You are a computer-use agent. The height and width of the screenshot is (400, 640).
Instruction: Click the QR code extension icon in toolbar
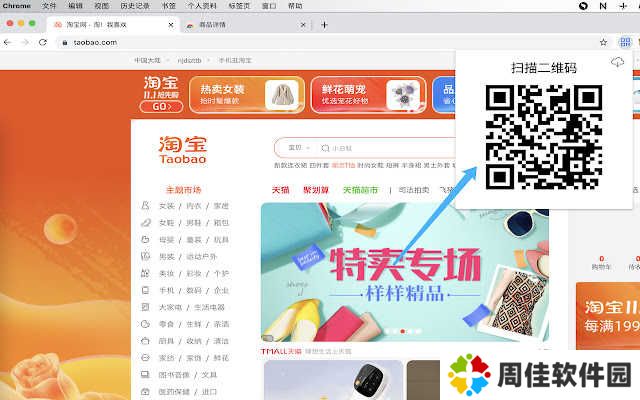624,42
